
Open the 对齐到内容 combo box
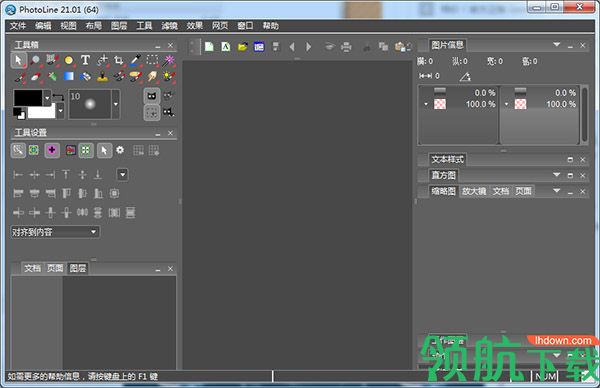[55, 232]
